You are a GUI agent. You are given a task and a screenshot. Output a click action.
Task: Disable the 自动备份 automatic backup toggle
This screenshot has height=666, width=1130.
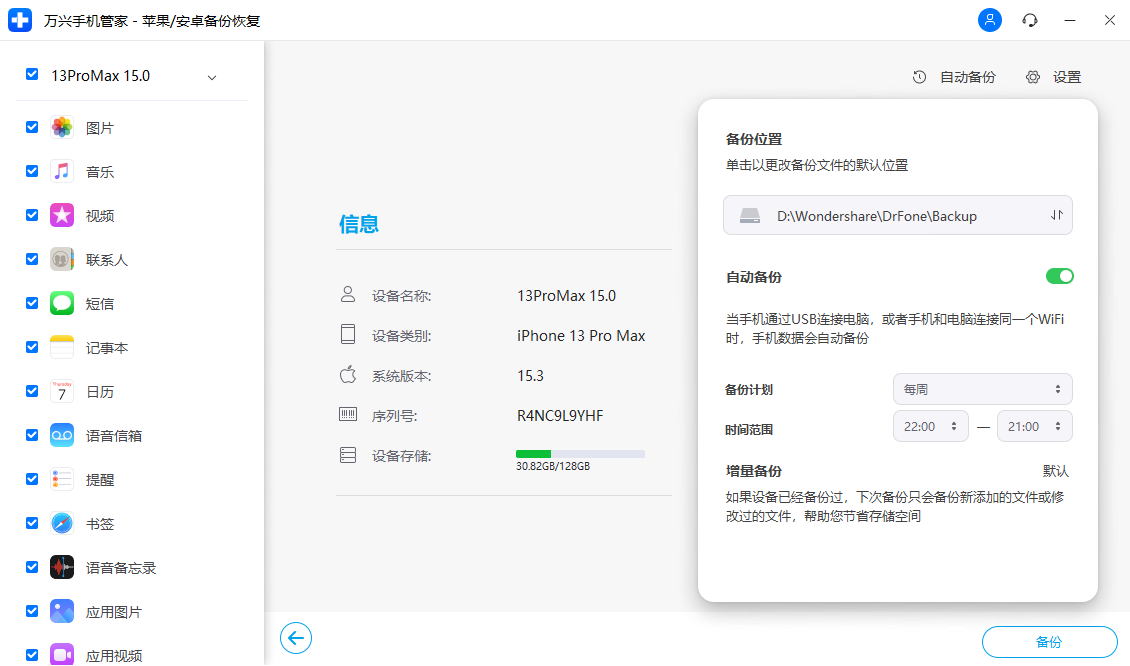(x=1059, y=276)
